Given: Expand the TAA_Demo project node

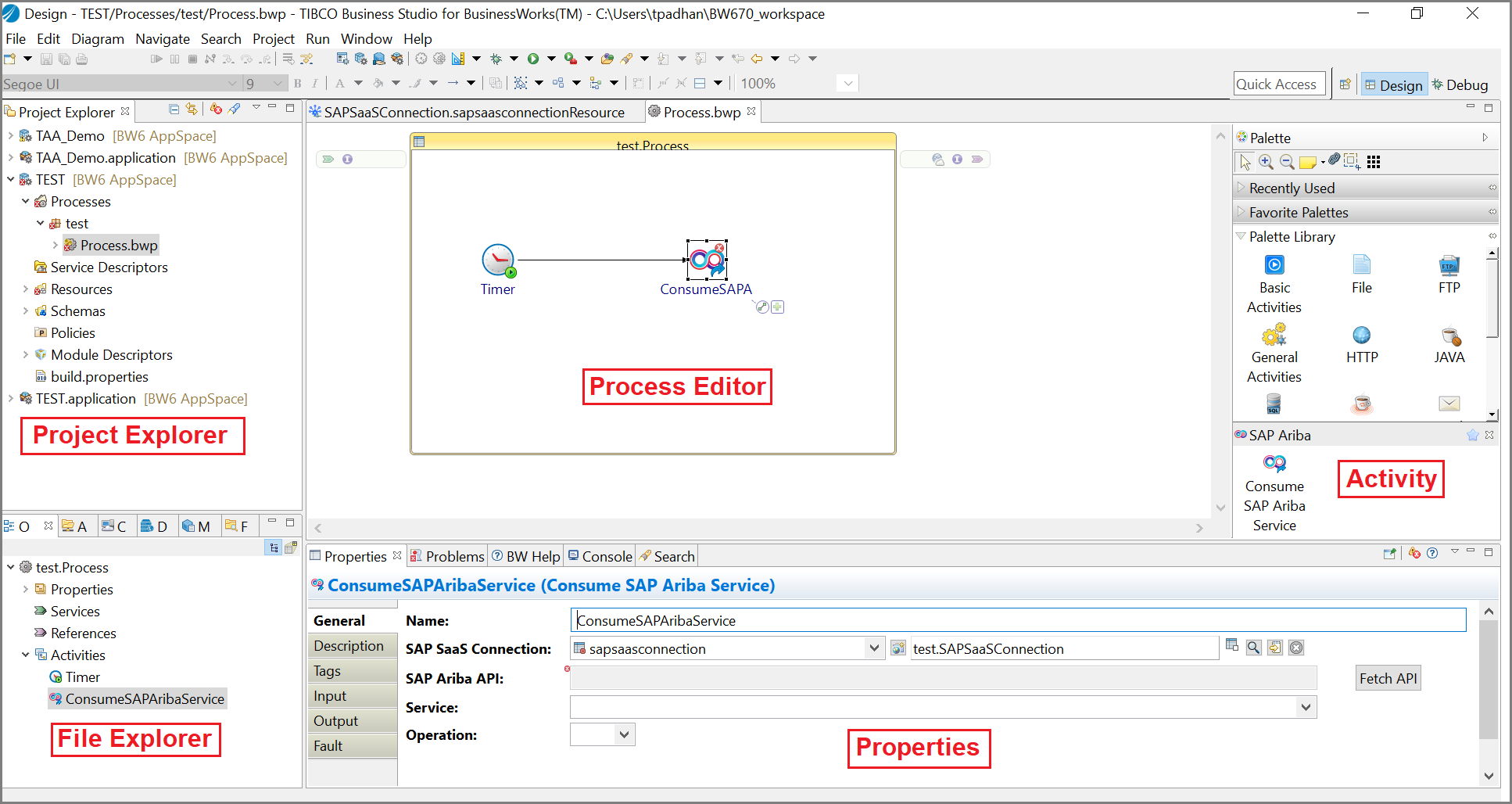Looking at the screenshot, I should 10,135.
